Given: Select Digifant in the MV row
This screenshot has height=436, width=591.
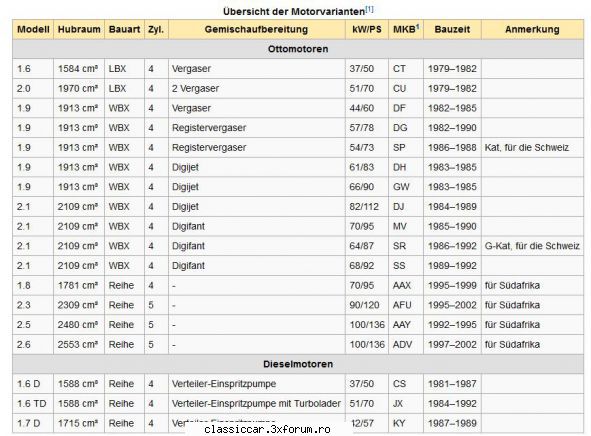Looking at the screenshot, I should (x=256, y=226).
